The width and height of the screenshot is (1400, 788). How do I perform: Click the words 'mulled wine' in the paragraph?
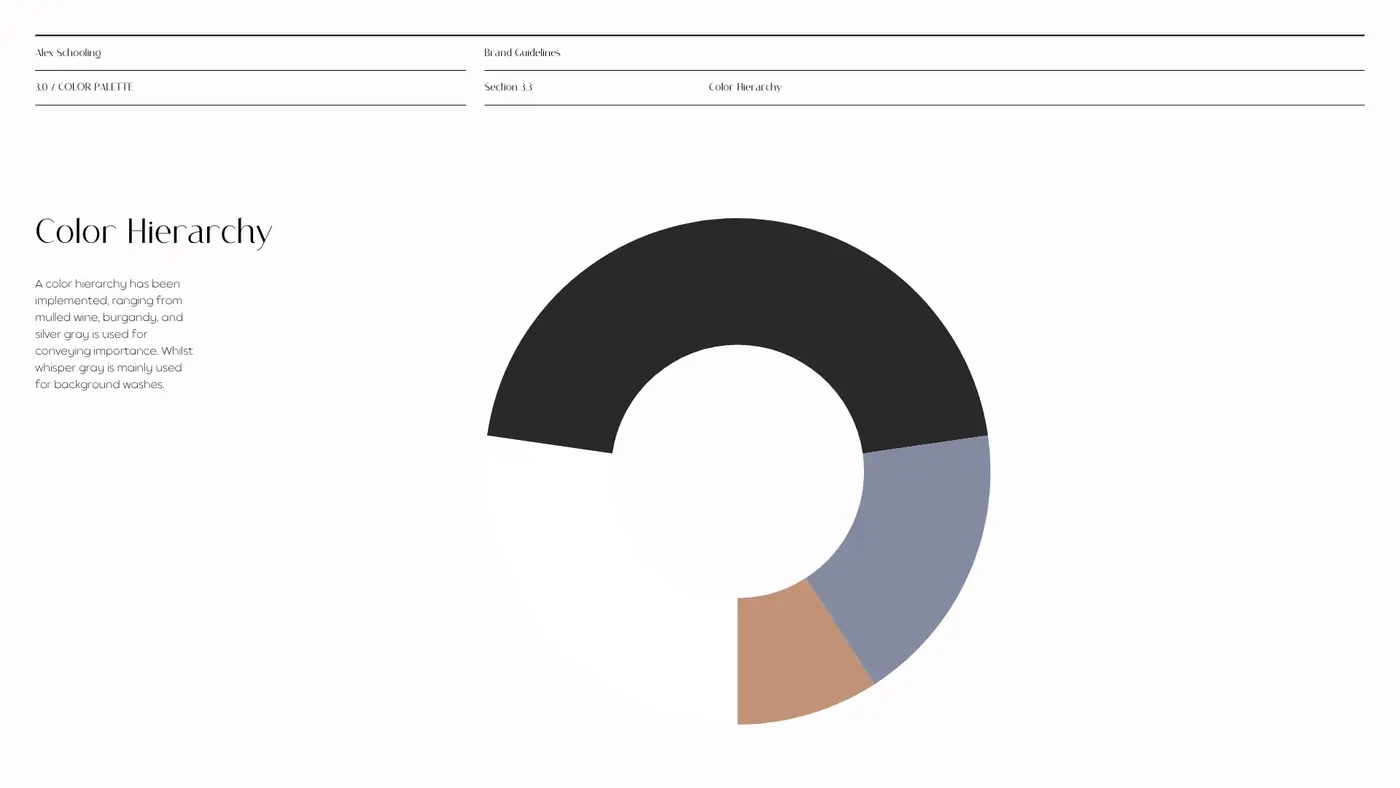[66, 317]
